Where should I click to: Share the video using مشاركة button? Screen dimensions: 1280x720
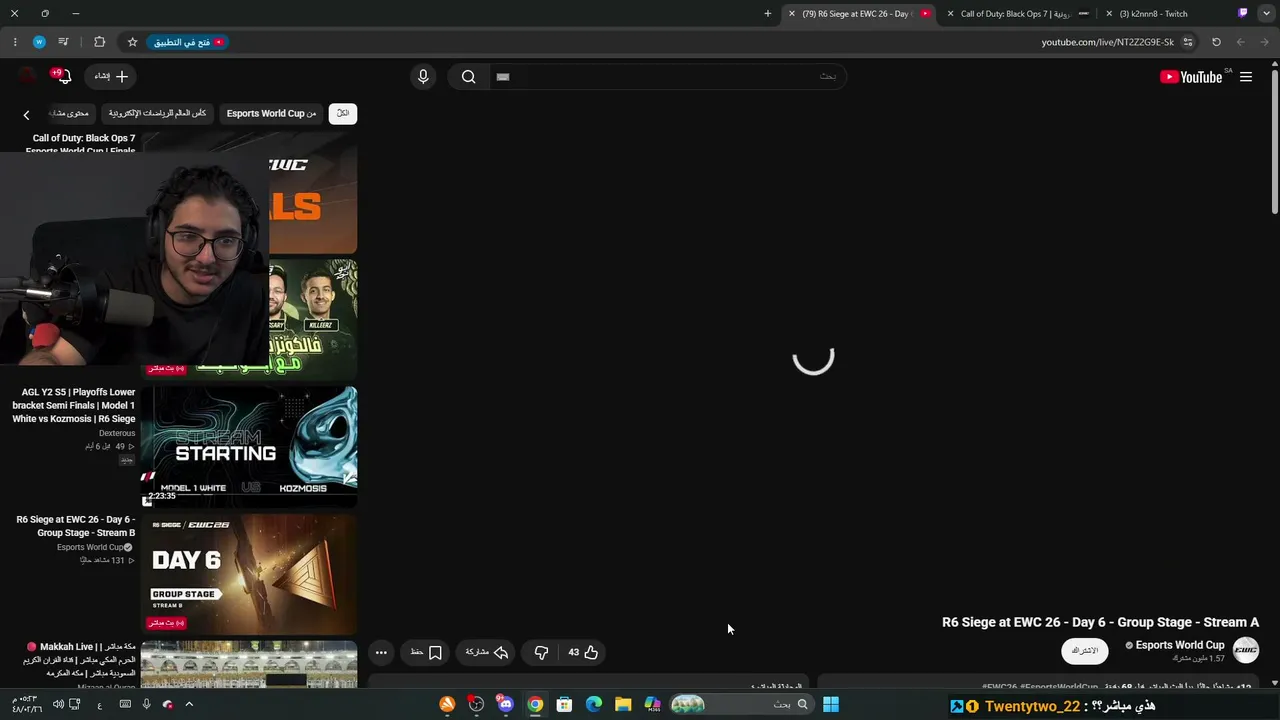487,653
